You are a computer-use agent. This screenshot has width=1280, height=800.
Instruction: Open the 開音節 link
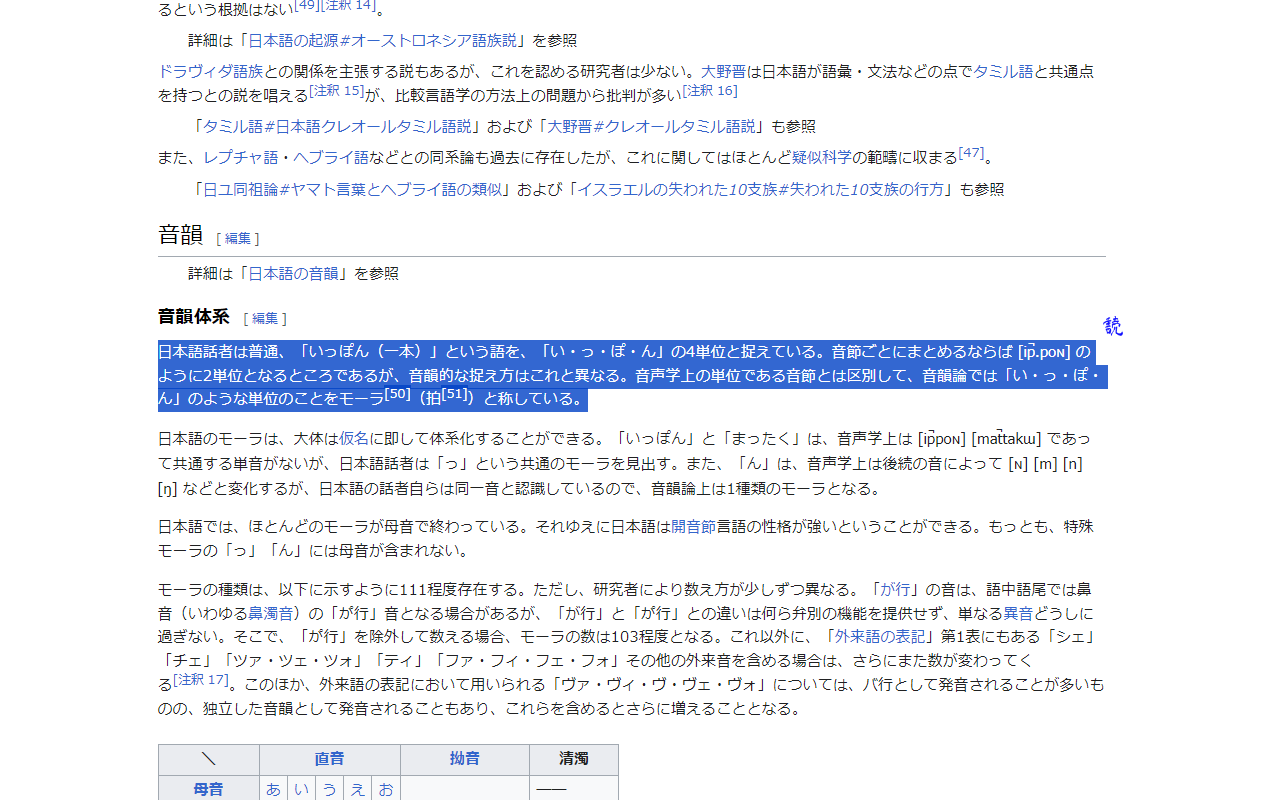coord(694,526)
